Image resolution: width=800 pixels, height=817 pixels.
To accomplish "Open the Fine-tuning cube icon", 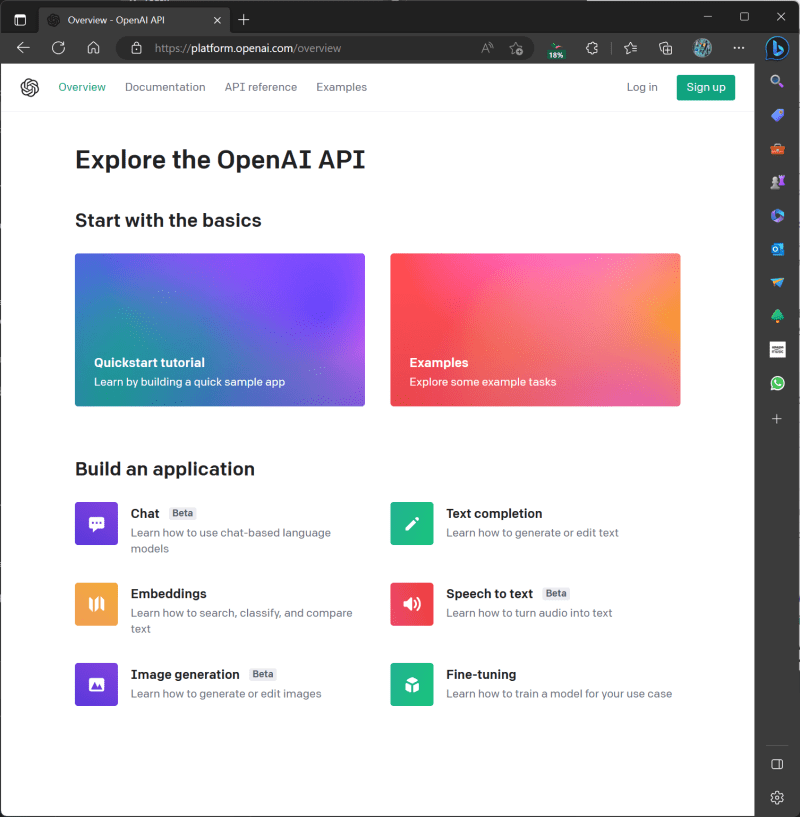I will [412, 685].
